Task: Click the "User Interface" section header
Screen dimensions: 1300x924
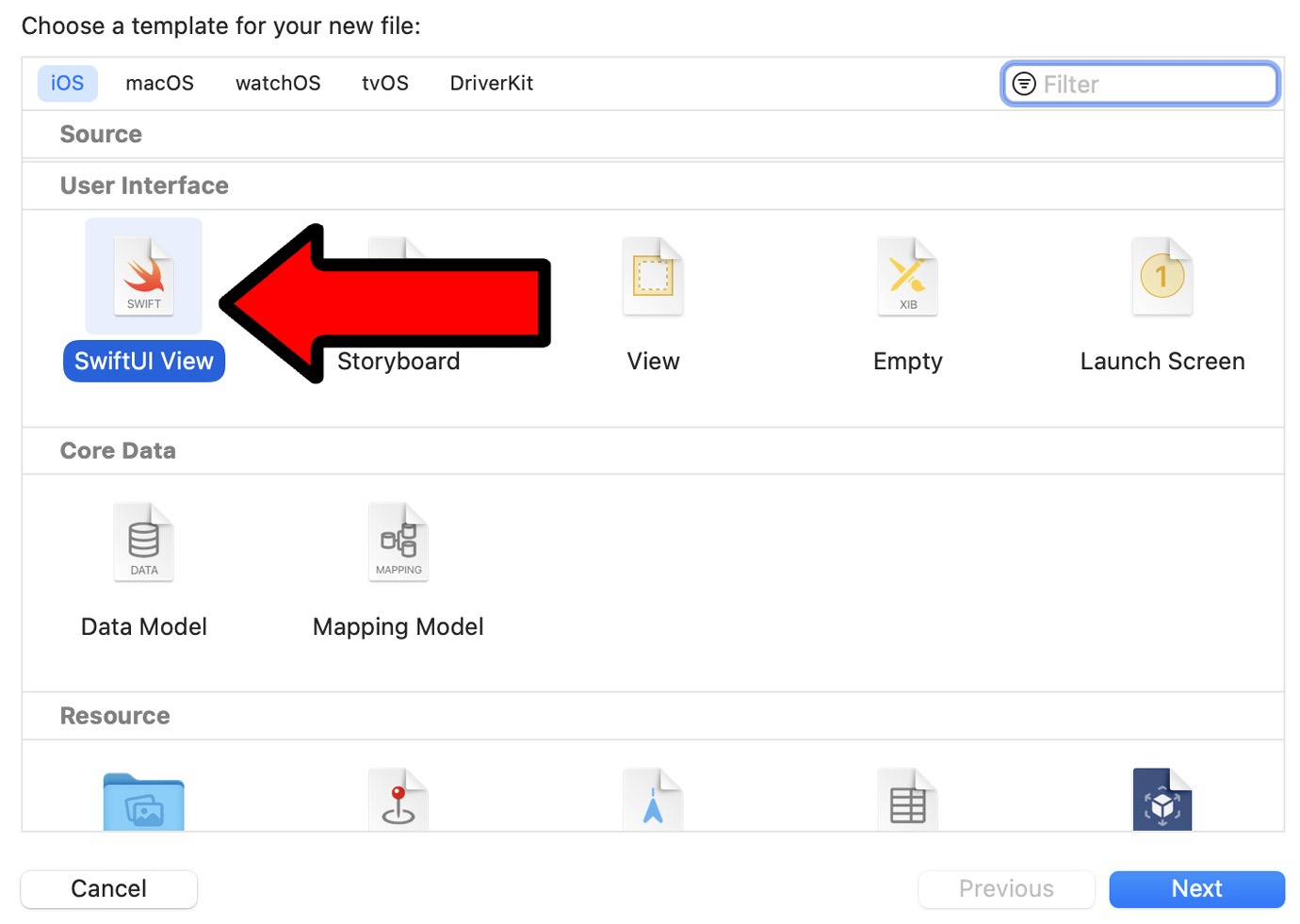Action: point(144,186)
